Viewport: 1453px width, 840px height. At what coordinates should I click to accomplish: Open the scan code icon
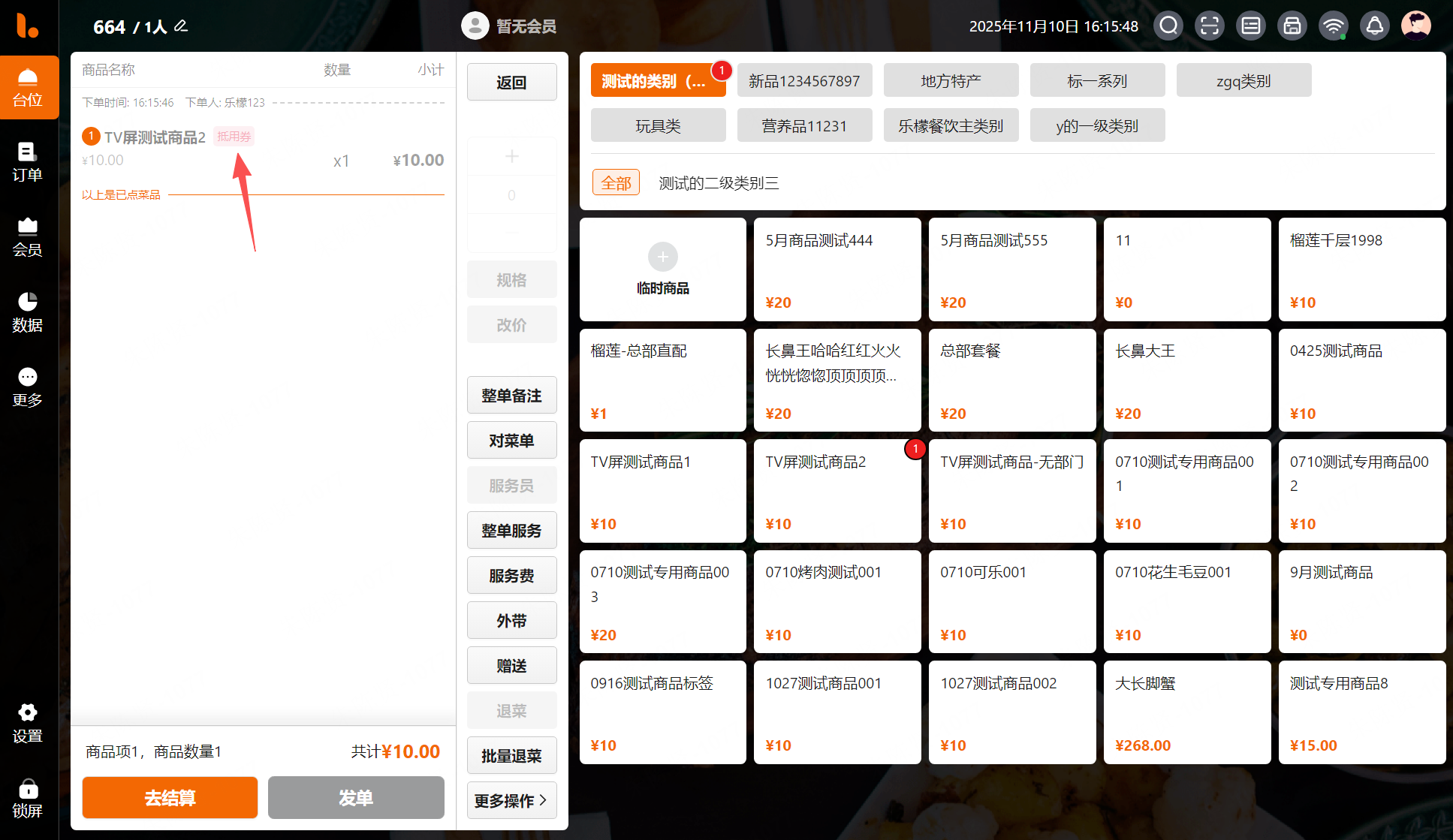[x=1210, y=26]
